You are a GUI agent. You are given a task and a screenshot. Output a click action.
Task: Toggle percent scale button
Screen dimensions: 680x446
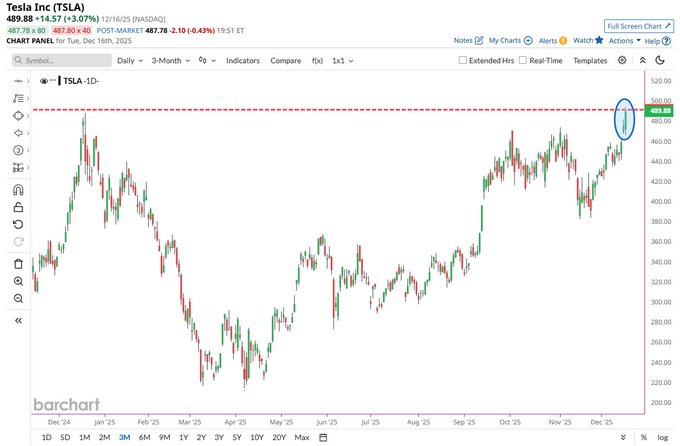(x=644, y=437)
